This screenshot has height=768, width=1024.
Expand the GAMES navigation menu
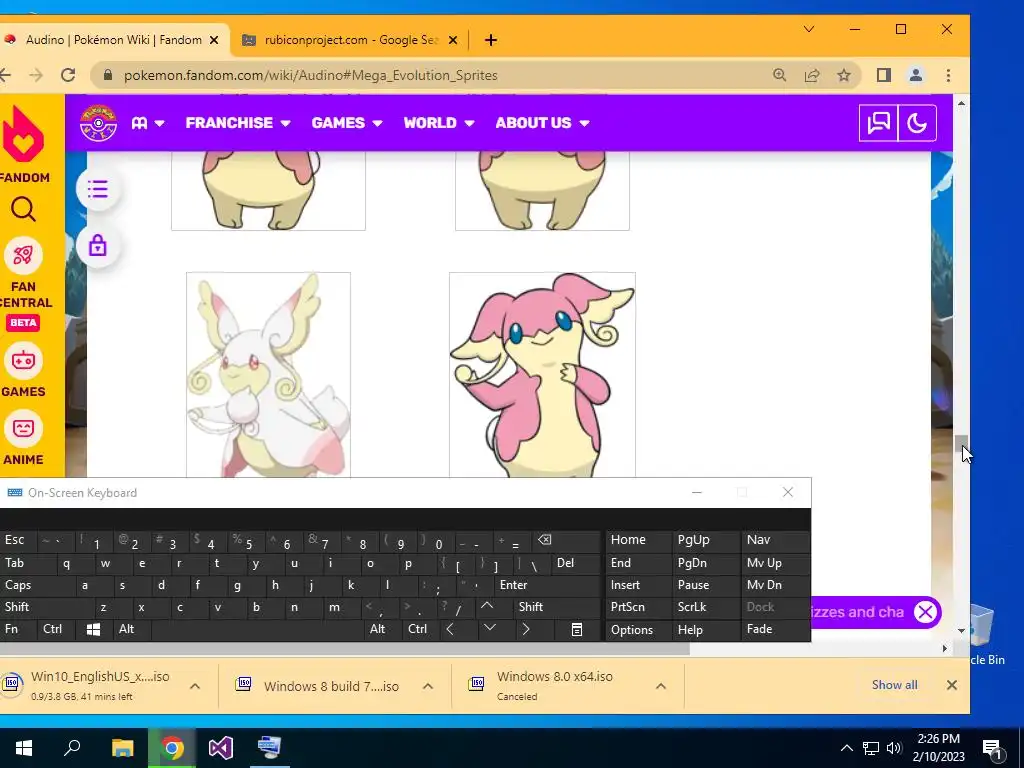coord(347,123)
